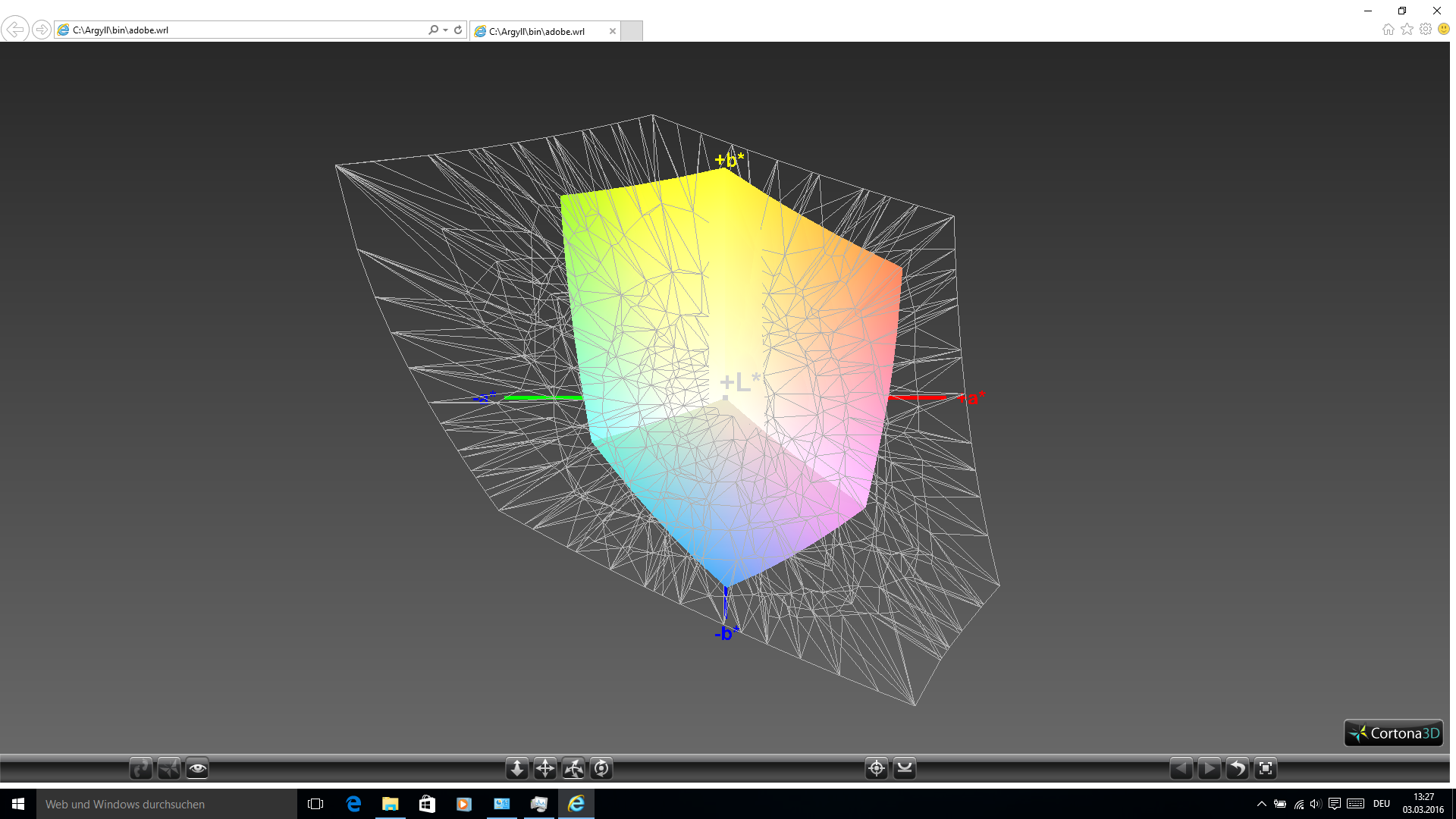Select the Turn navigation tool
This screenshot has height=819, width=1456.
[x=573, y=768]
